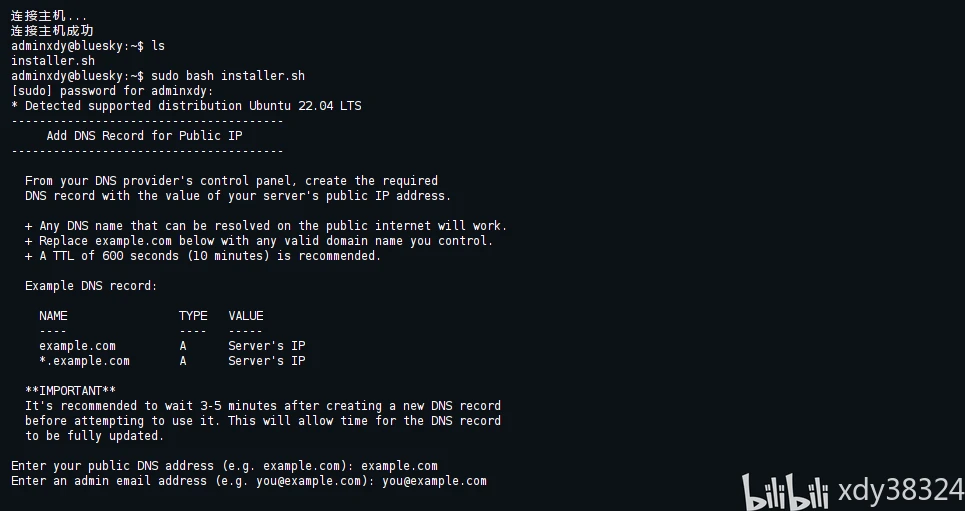Click the installer.sh filename in ls output
This screenshot has width=965, height=511.
[x=47, y=61]
